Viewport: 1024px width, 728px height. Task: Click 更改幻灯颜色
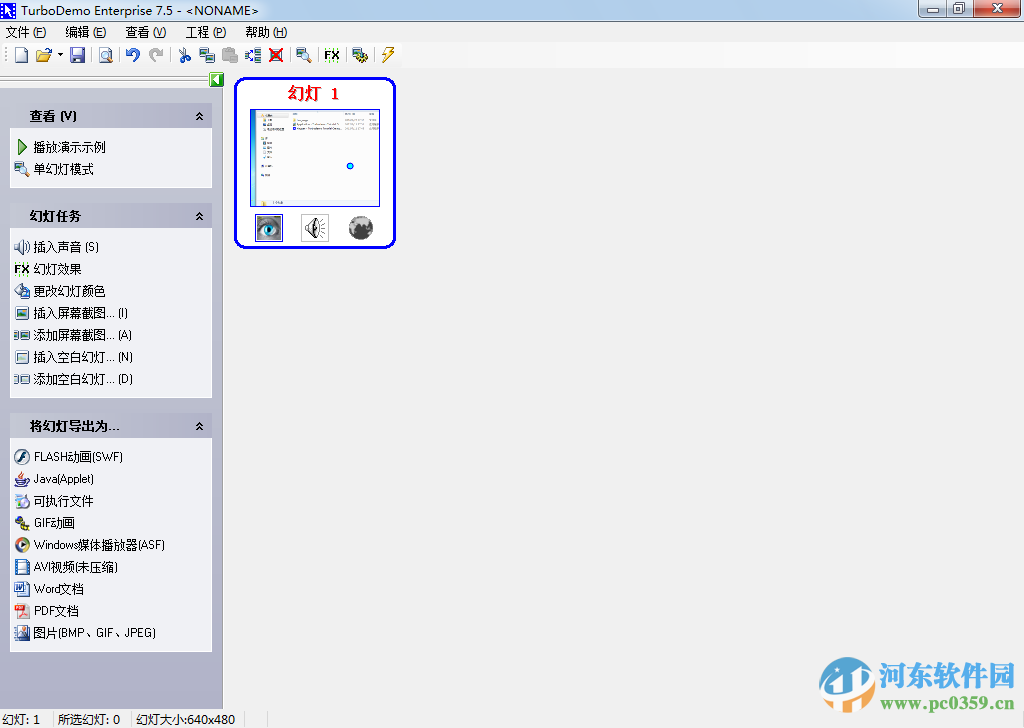click(x=60, y=291)
